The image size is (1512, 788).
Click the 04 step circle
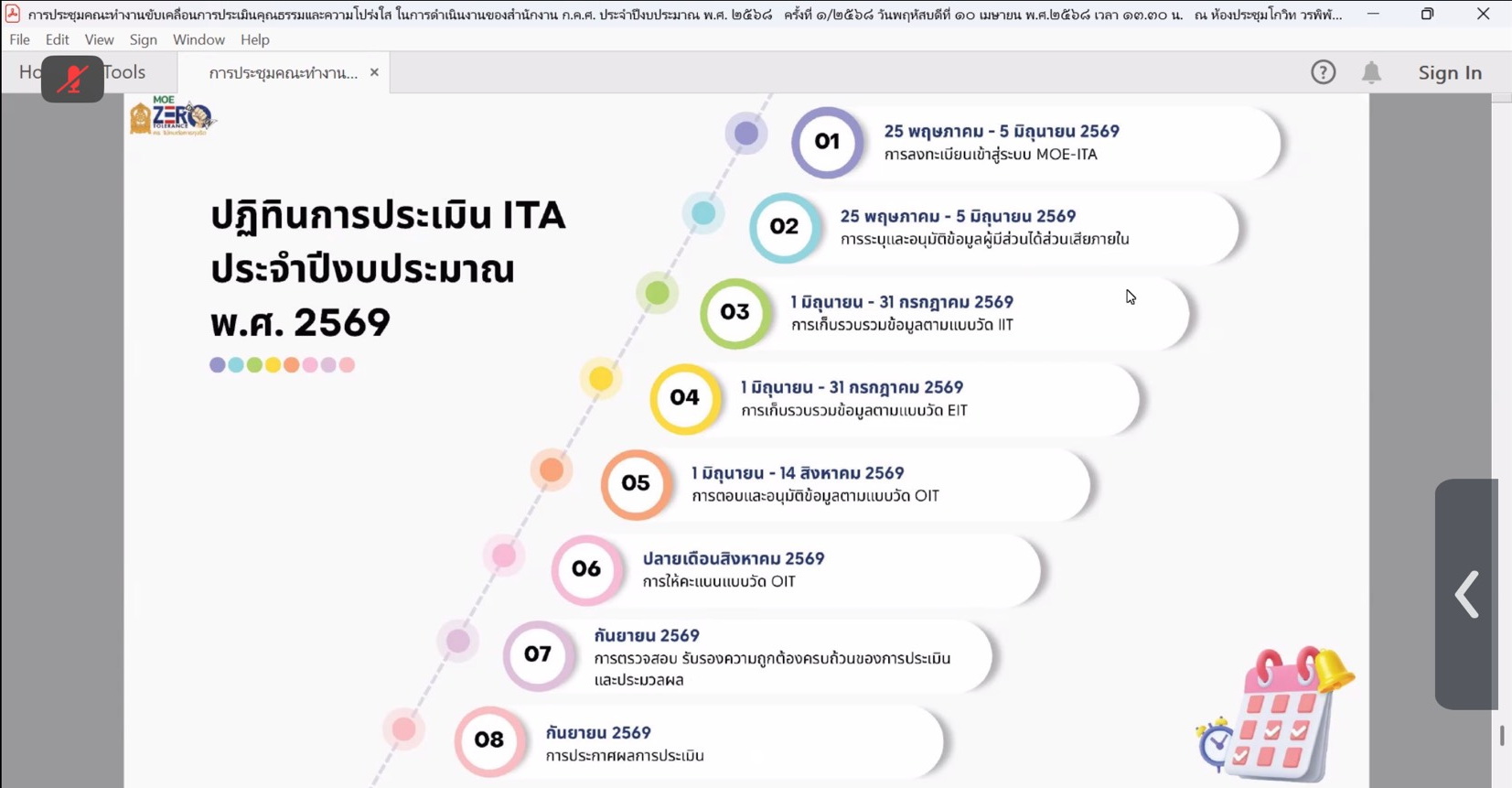click(x=684, y=398)
